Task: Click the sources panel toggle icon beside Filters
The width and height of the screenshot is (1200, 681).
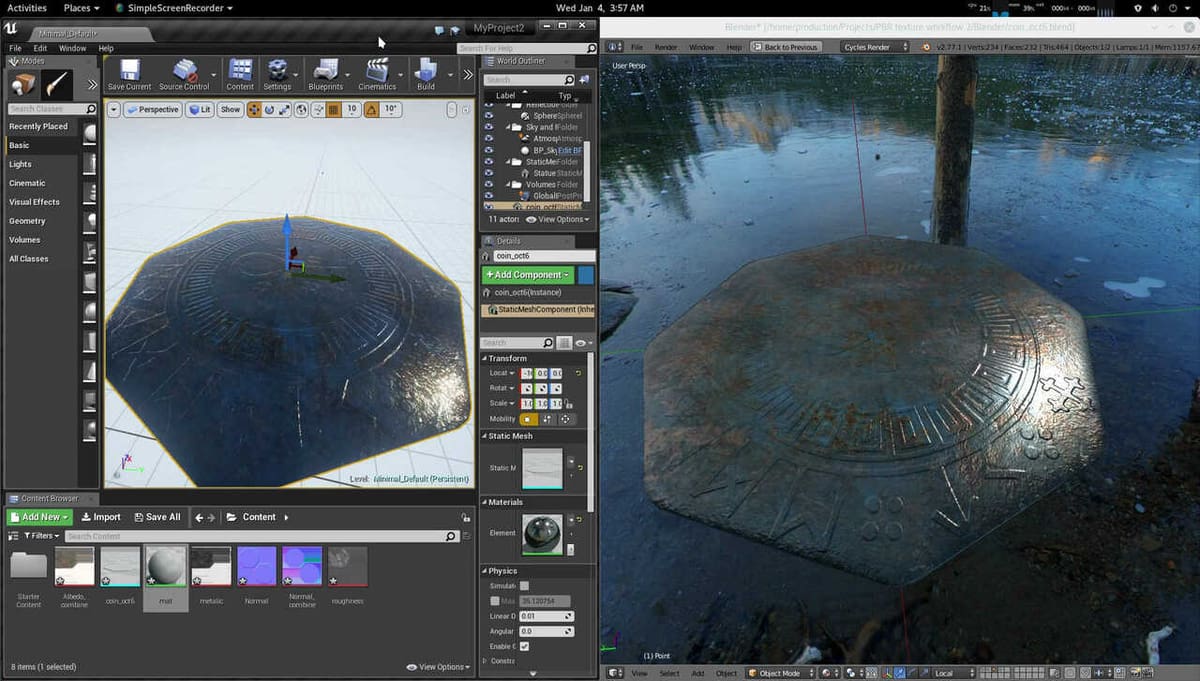Action: click(12, 536)
